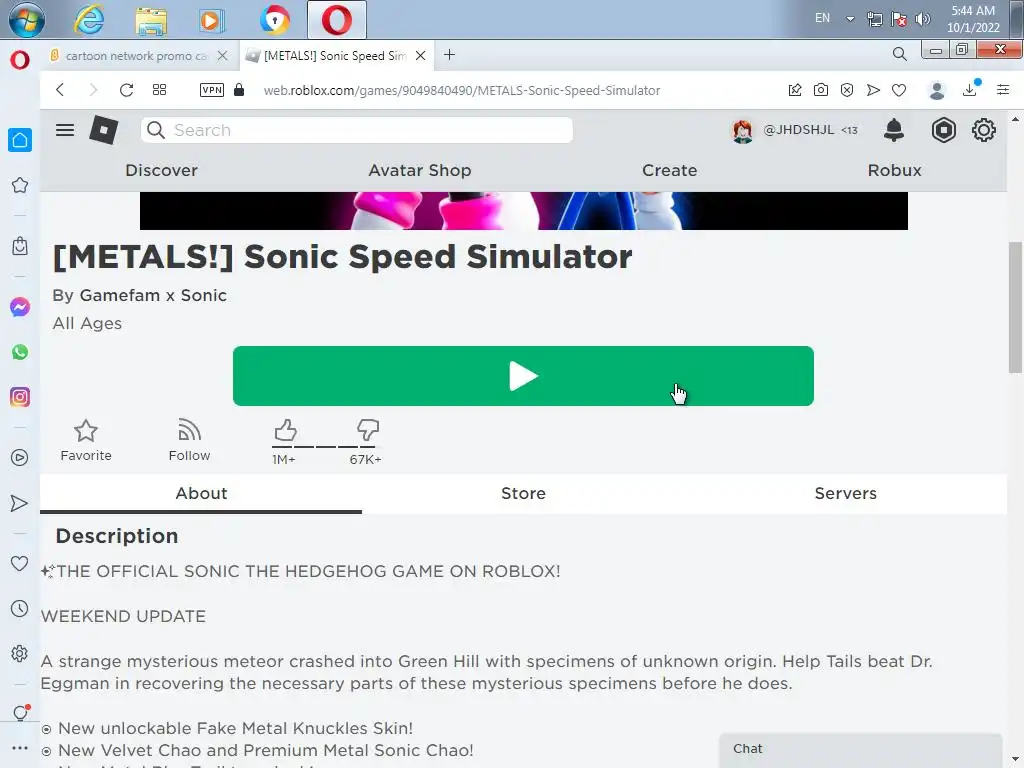Open Instagram in the sidebar
The image size is (1024, 768).
(x=20, y=397)
